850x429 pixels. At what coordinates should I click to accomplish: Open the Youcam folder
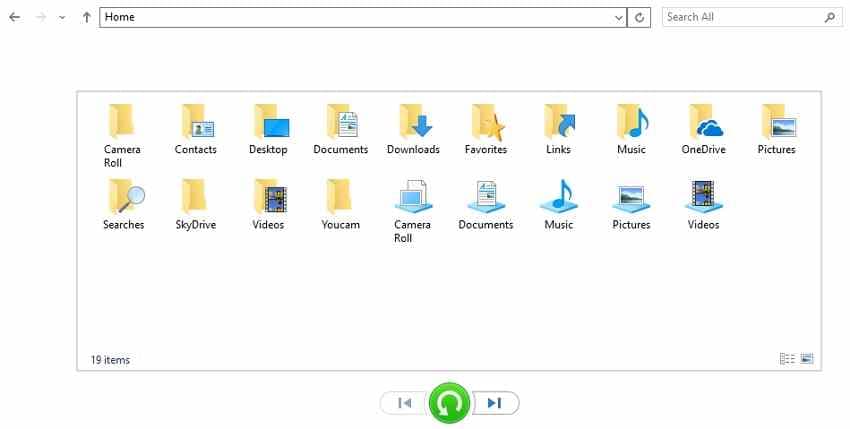340,204
